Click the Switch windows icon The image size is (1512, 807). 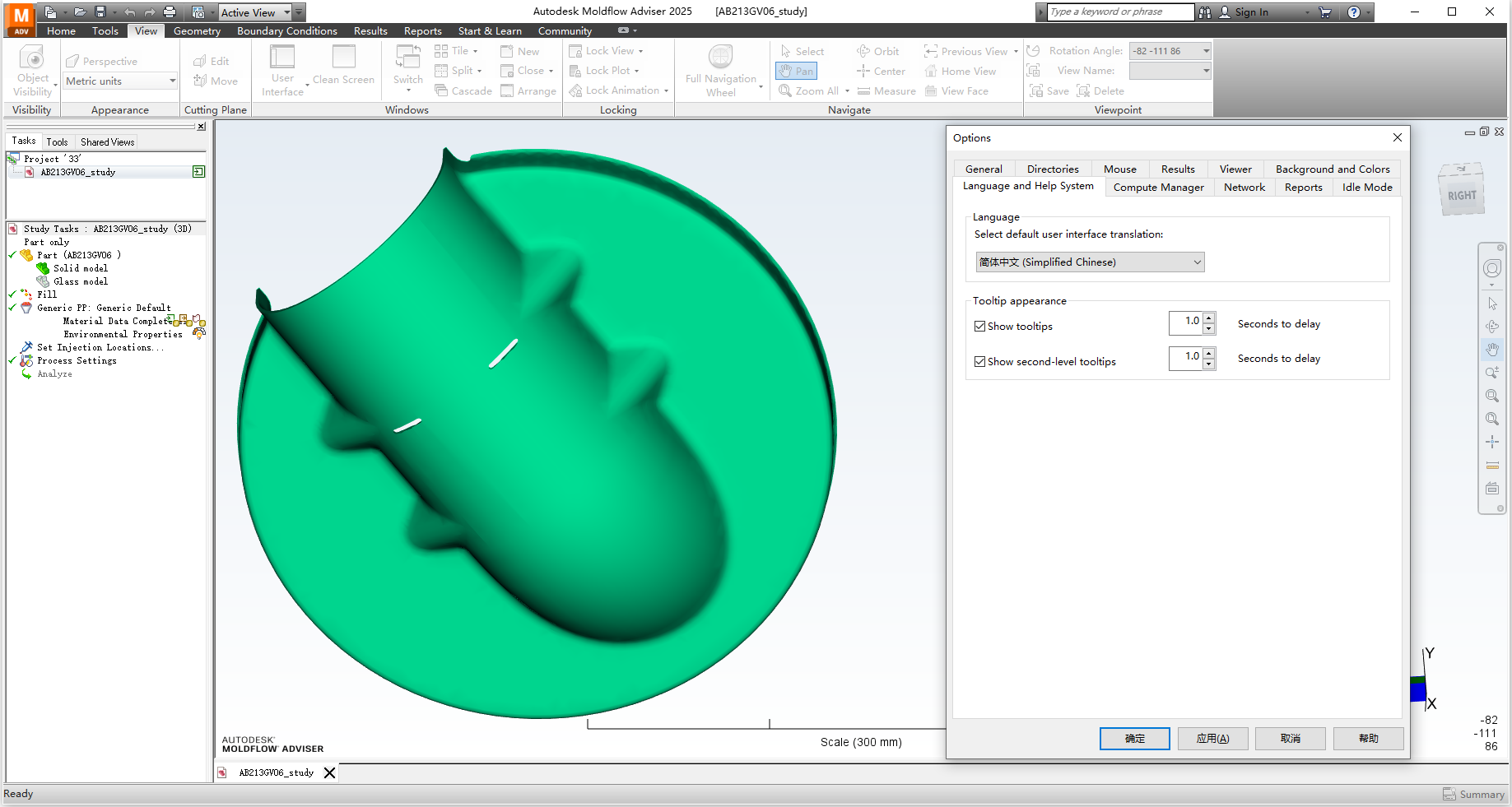click(407, 58)
